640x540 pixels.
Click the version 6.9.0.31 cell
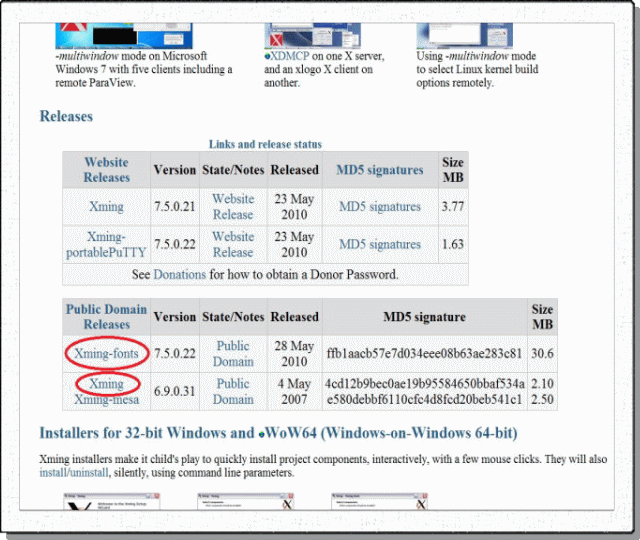[175, 391]
